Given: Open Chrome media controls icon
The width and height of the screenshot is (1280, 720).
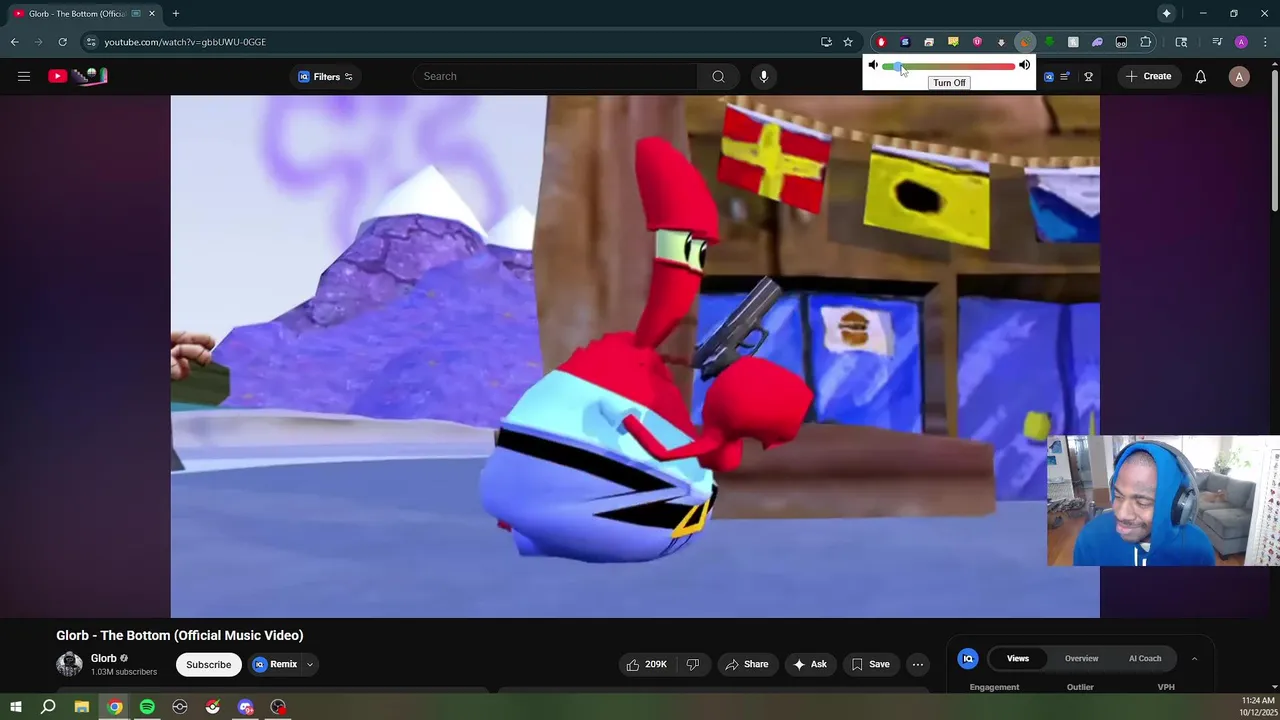Looking at the screenshot, I should pos(1217,42).
